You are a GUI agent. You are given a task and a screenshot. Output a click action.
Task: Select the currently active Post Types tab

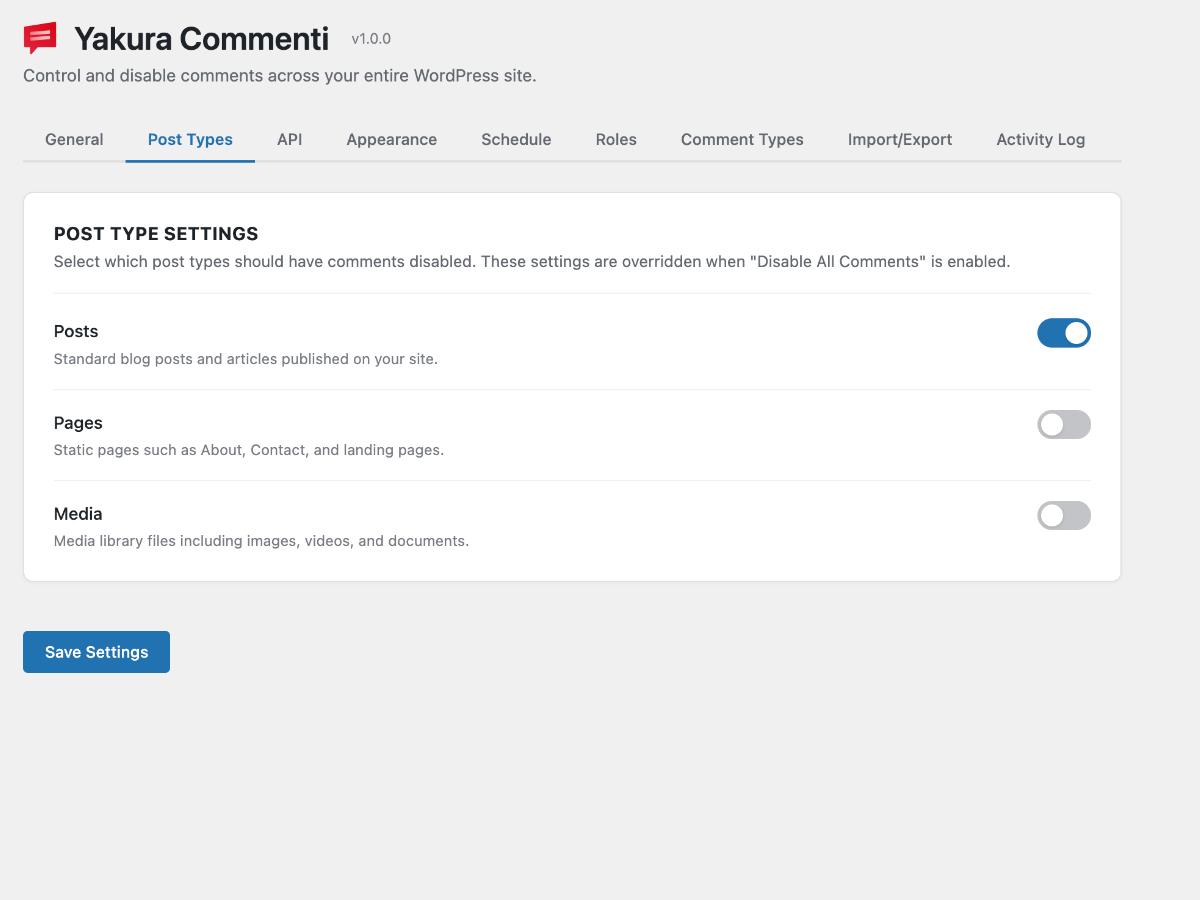click(190, 139)
